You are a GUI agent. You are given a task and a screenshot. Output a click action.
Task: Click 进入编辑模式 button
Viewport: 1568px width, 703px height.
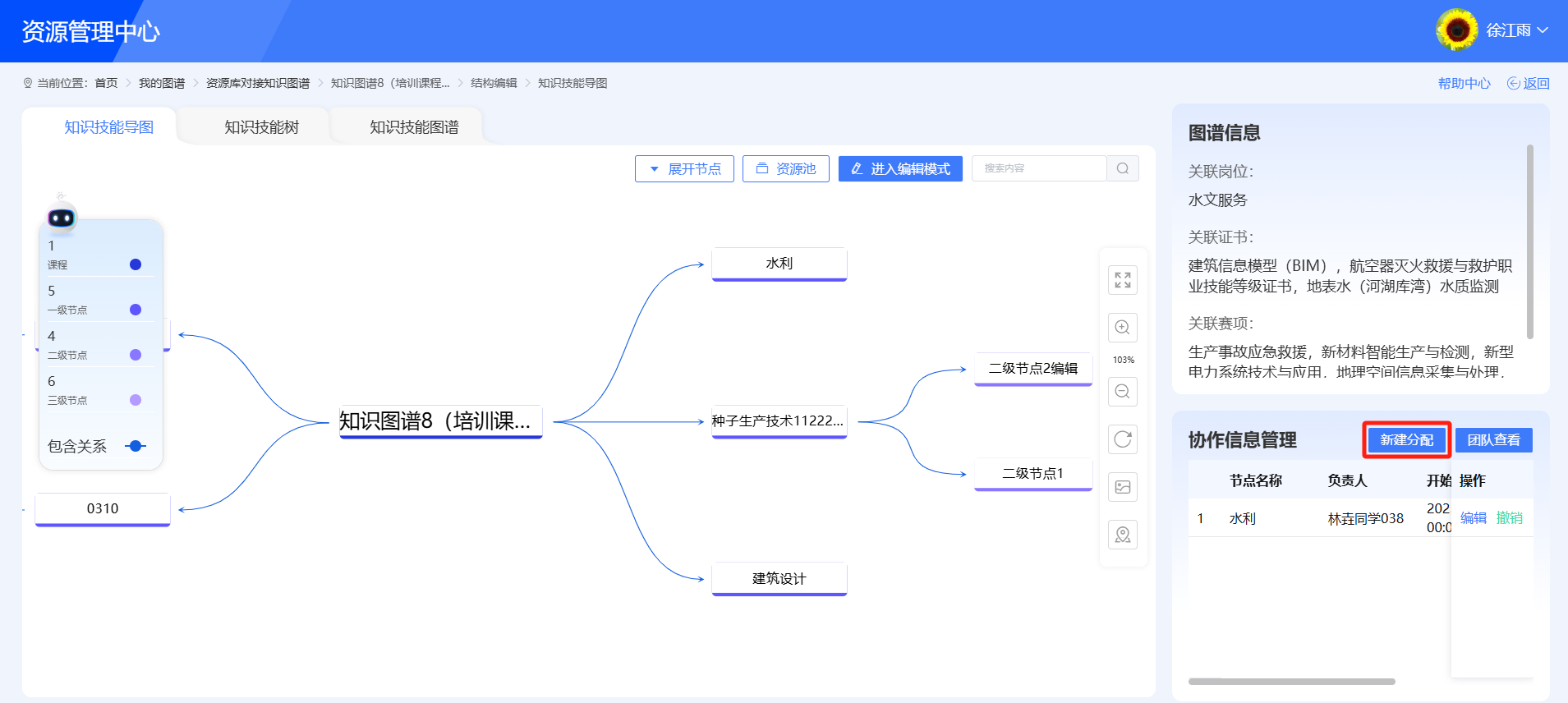point(900,168)
